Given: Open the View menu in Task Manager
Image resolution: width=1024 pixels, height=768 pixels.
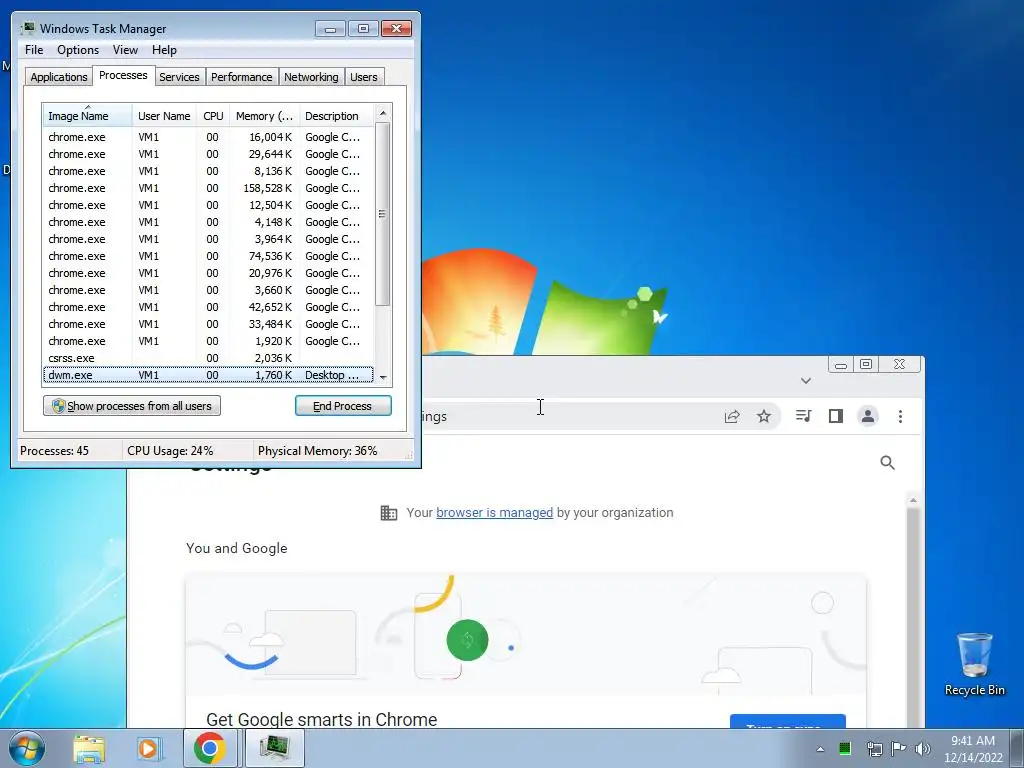Looking at the screenshot, I should point(125,50).
